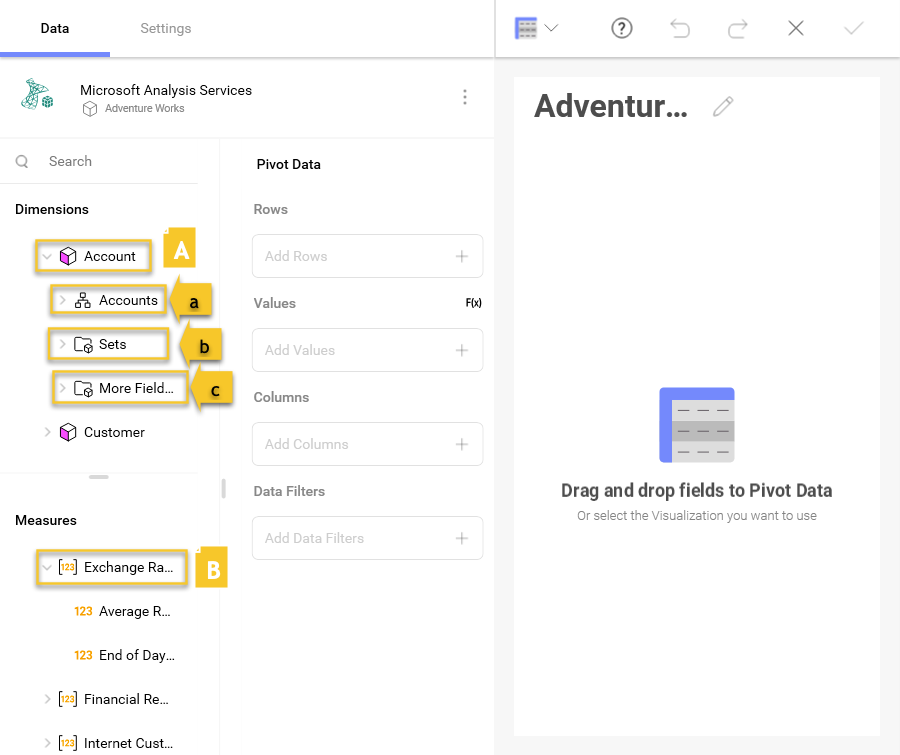Switch to the Settings tab
The width and height of the screenshot is (900, 755).
click(x=165, y=28)
